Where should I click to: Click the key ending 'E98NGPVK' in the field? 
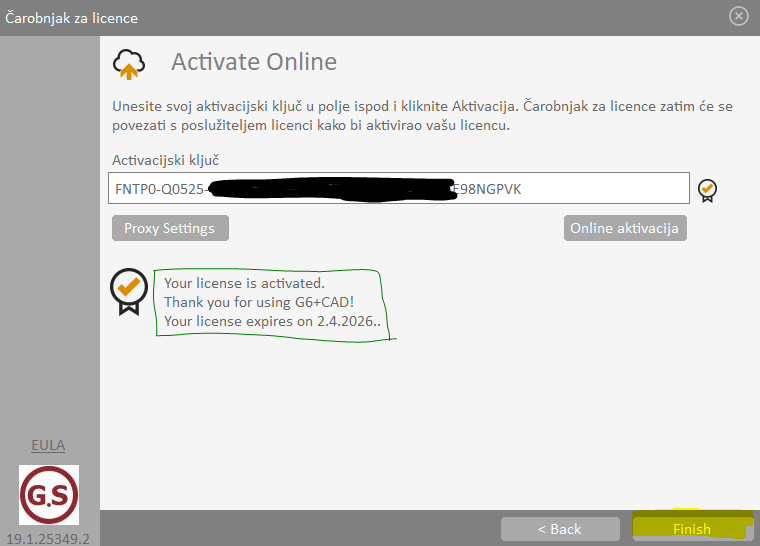[486, 189]
